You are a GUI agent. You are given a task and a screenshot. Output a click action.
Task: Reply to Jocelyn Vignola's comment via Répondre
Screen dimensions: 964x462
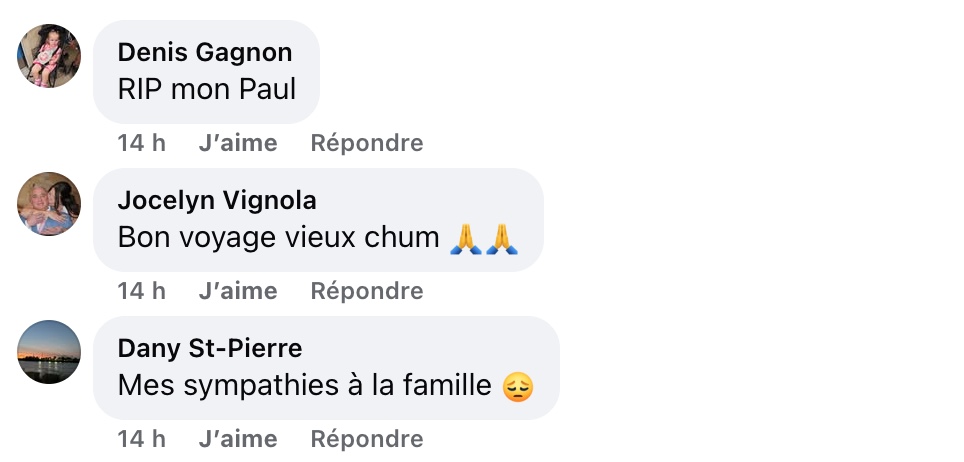pyautogui.click(x=367, y=291)
